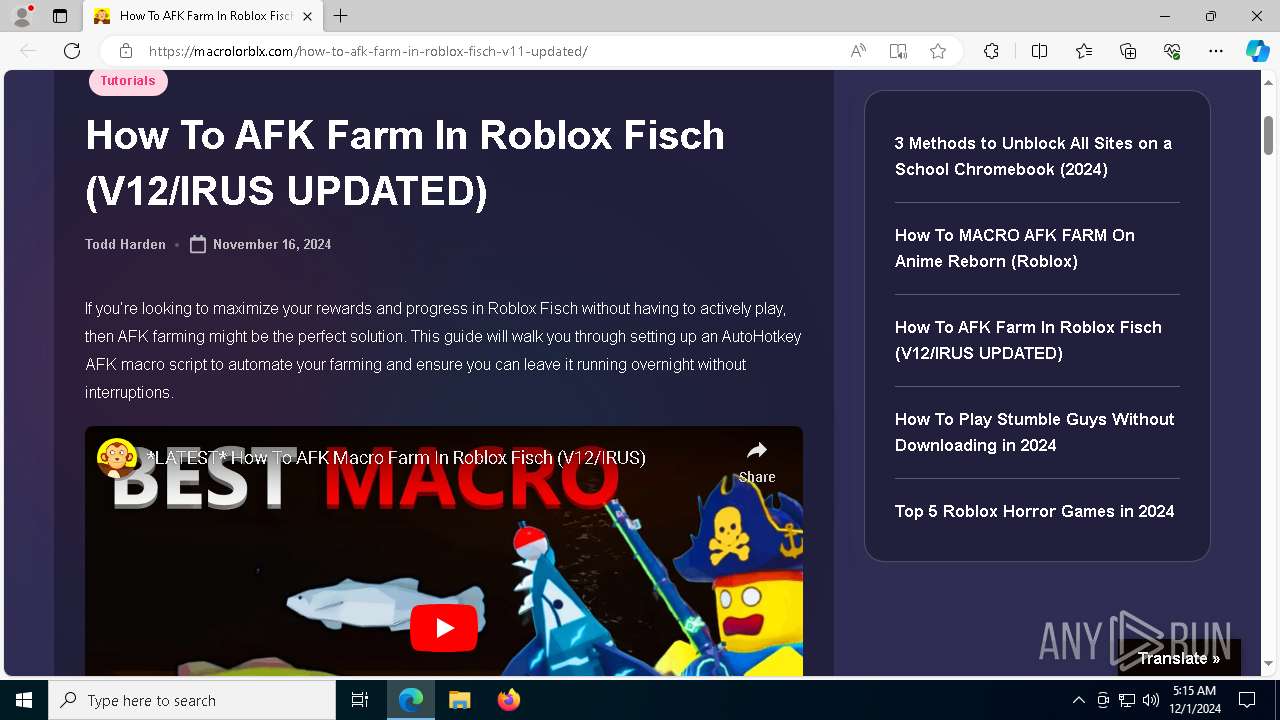This screenshot has height=720, width=1280.
Task: Add this page to favorites star
Action: click(938, 51)
